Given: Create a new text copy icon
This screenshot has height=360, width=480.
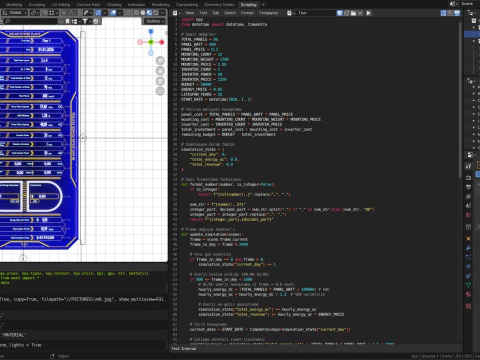Looking at the screenshot, I should pyautogui.click(x=346, y=13).
